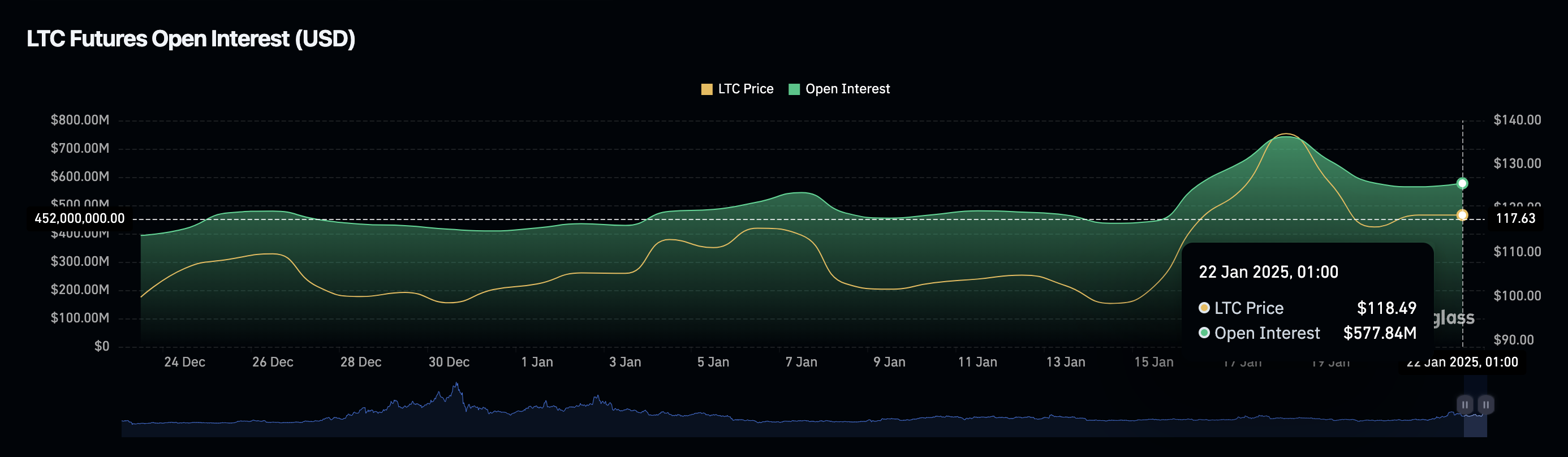The width and height of the screenshot is (1568, 457).
Task: Click the $700.00M left axis label
Action: point(80,149)
